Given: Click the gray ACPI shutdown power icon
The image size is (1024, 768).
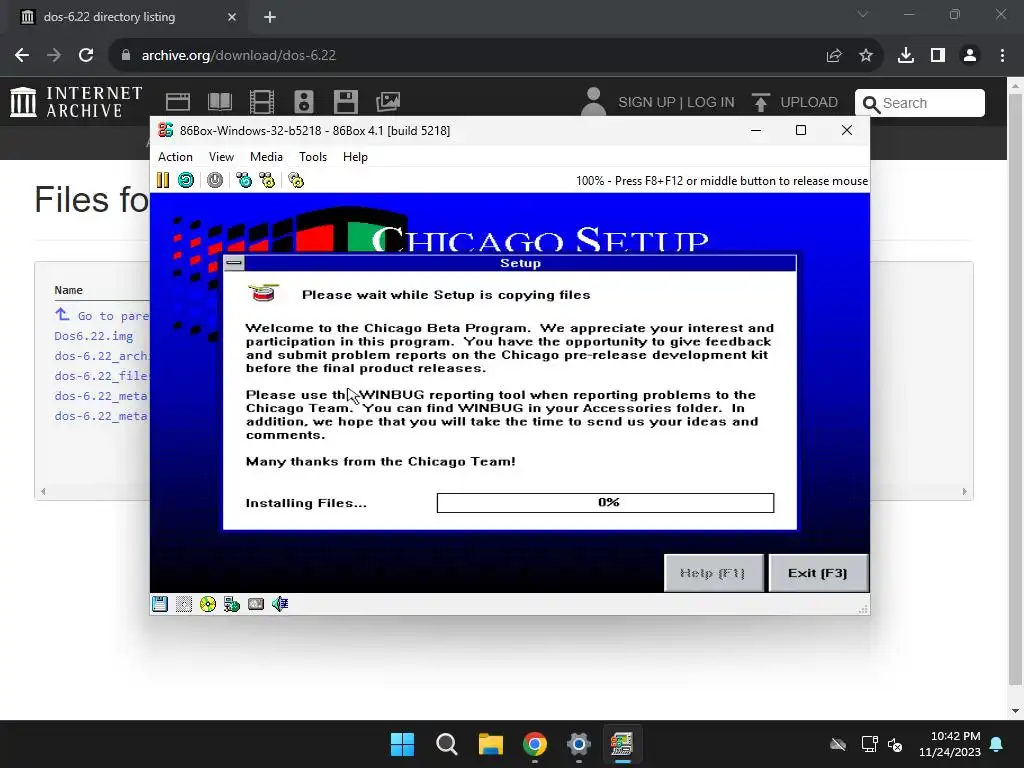Looking at the screenshot, I should 215,180.
